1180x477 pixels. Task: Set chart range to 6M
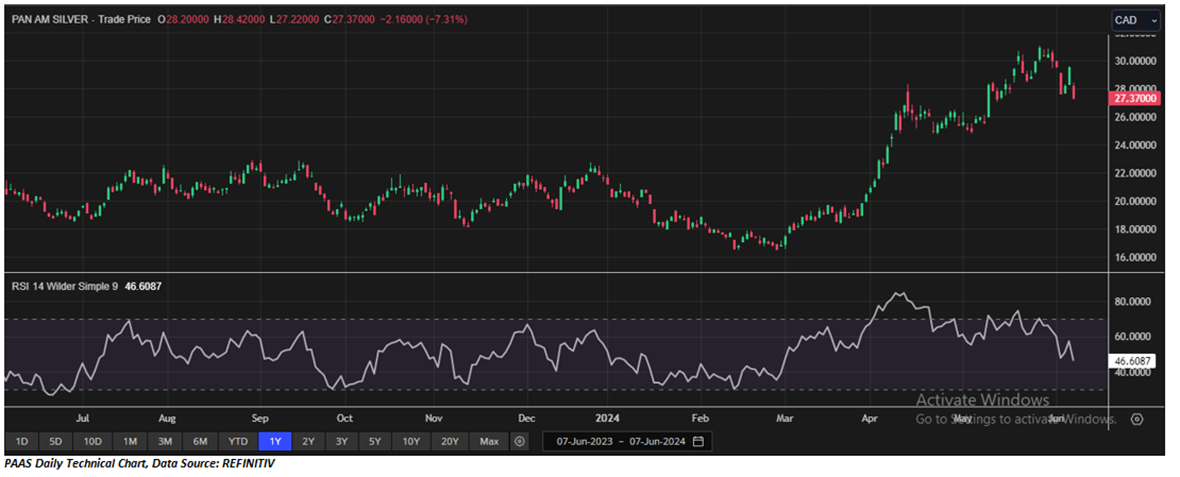200,441
